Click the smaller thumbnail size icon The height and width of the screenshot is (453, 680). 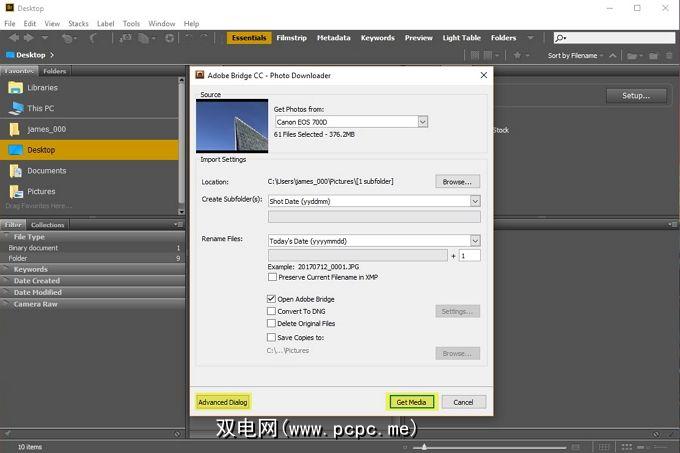405,447
